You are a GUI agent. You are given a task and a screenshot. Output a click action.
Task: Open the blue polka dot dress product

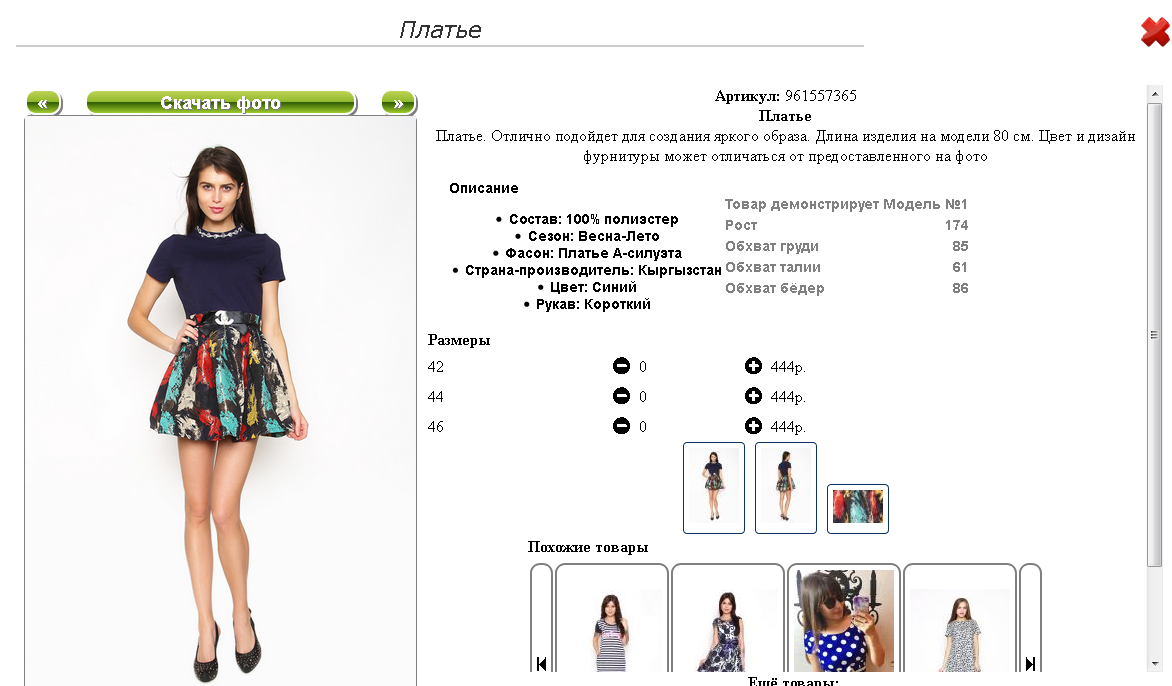[x=843, y=619]
